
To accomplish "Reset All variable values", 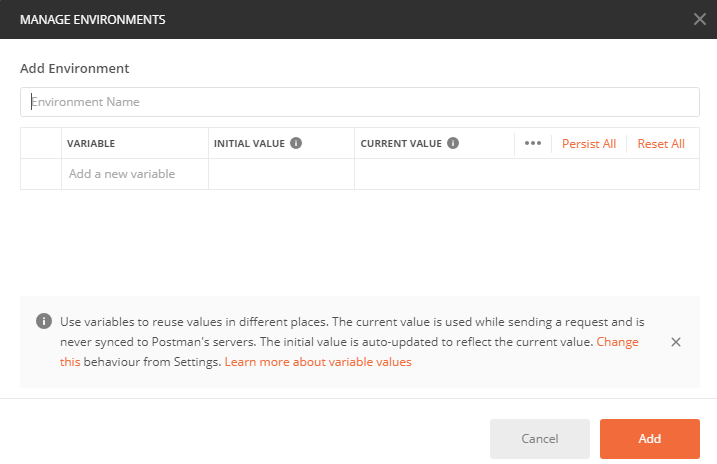I will pos(661,144).
